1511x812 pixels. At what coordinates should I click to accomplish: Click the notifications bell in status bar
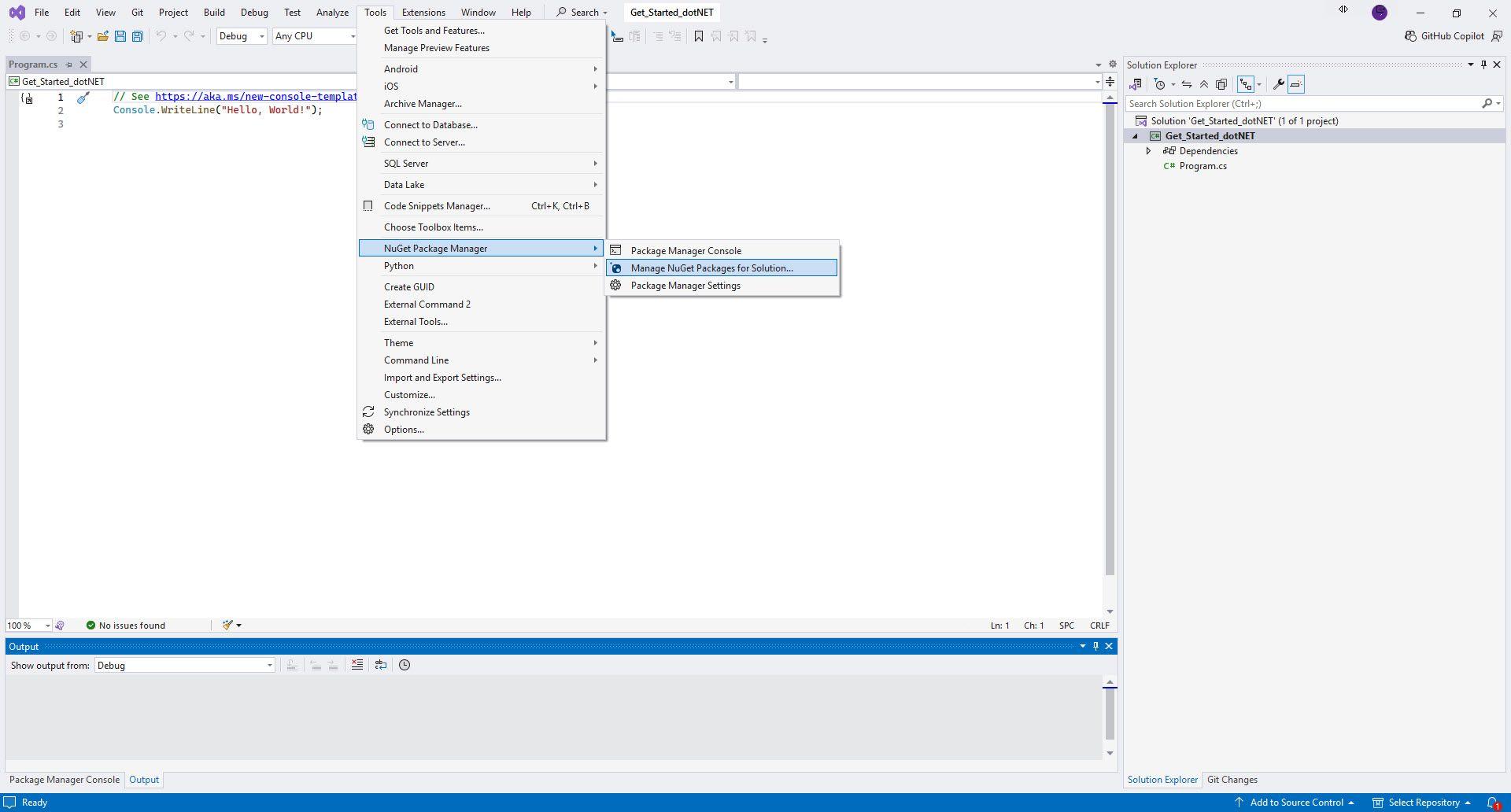tap(1492, 803)
